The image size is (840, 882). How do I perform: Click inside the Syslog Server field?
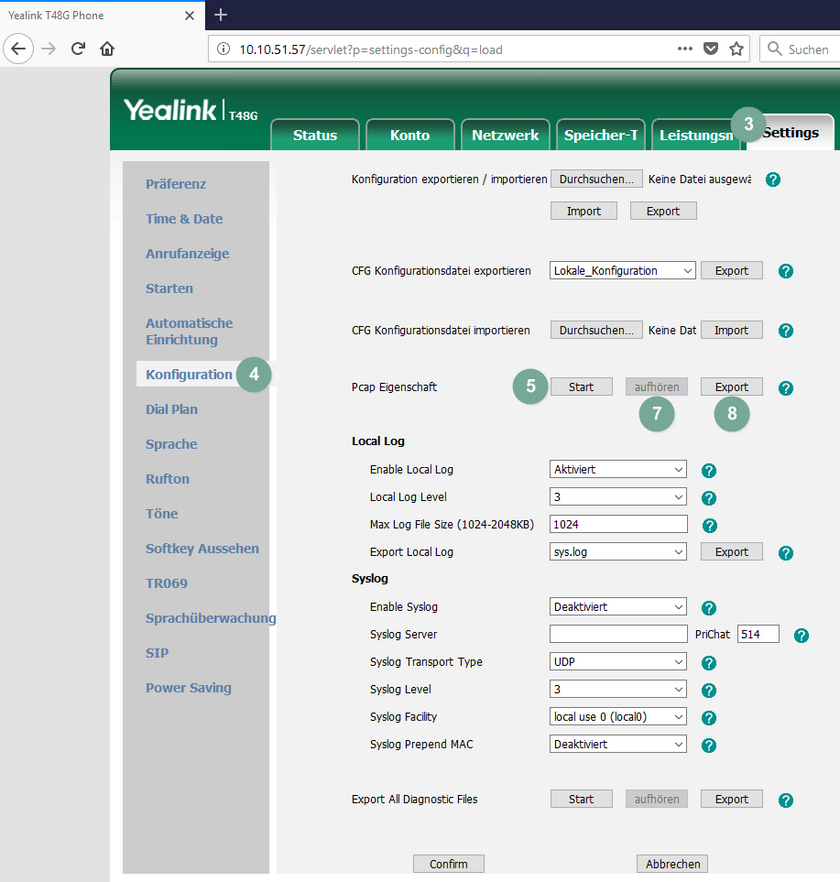coord(617,633)
